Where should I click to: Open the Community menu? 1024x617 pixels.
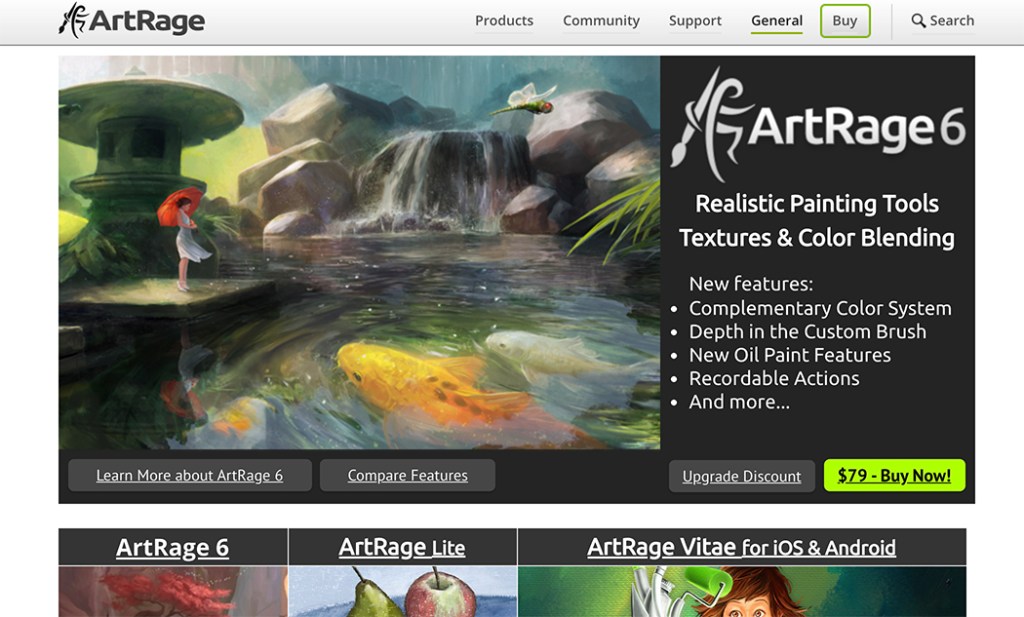601,21
